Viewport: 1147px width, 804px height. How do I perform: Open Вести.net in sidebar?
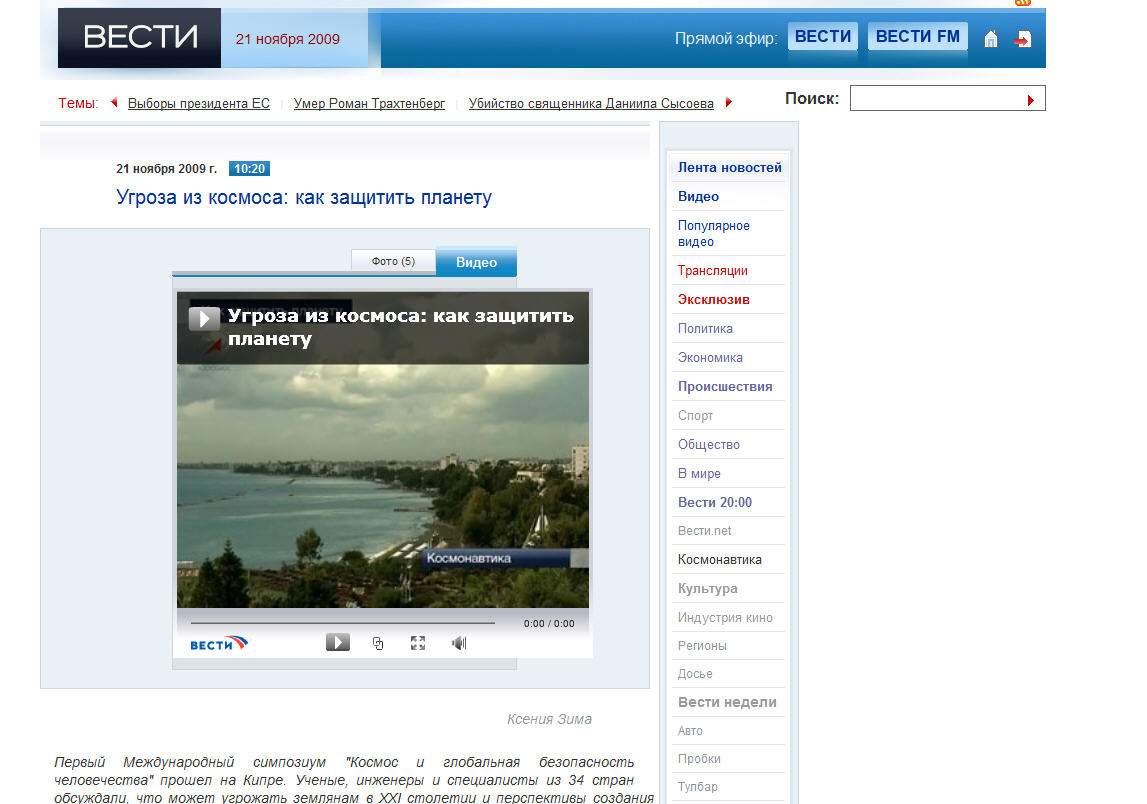pyautogui.click(x=704, y=531)
